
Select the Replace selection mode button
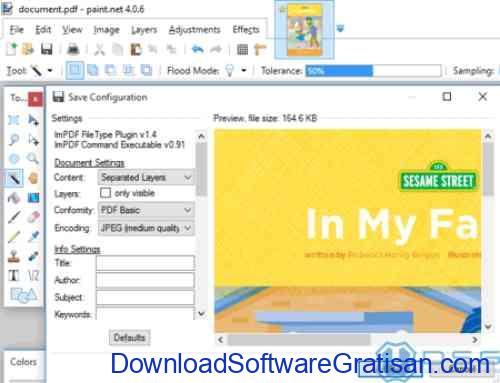click(74, 70)
